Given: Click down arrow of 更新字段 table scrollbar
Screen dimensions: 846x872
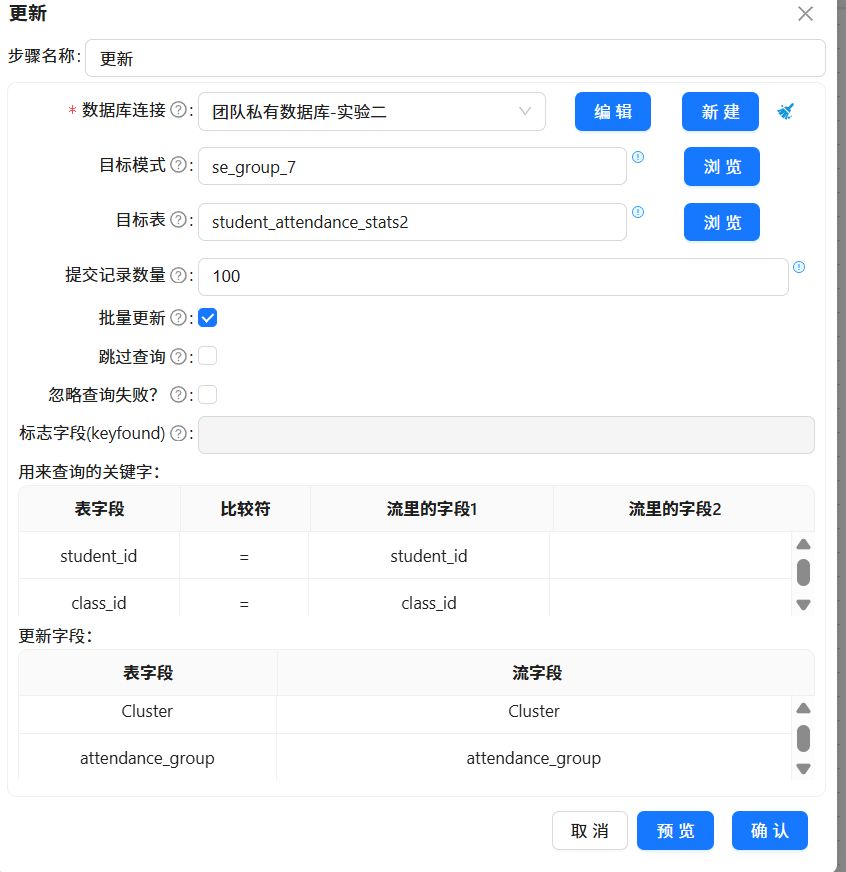Looking at the screenshot, I should pyautogui.click(x=803, y=769).
